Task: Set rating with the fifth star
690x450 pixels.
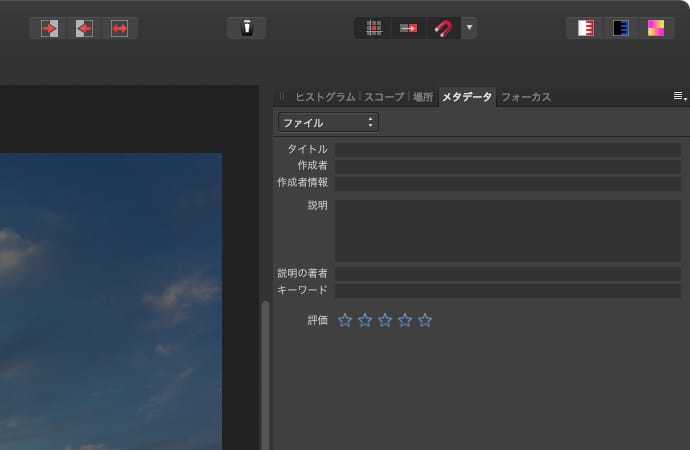Action: (x=425, y=320)
